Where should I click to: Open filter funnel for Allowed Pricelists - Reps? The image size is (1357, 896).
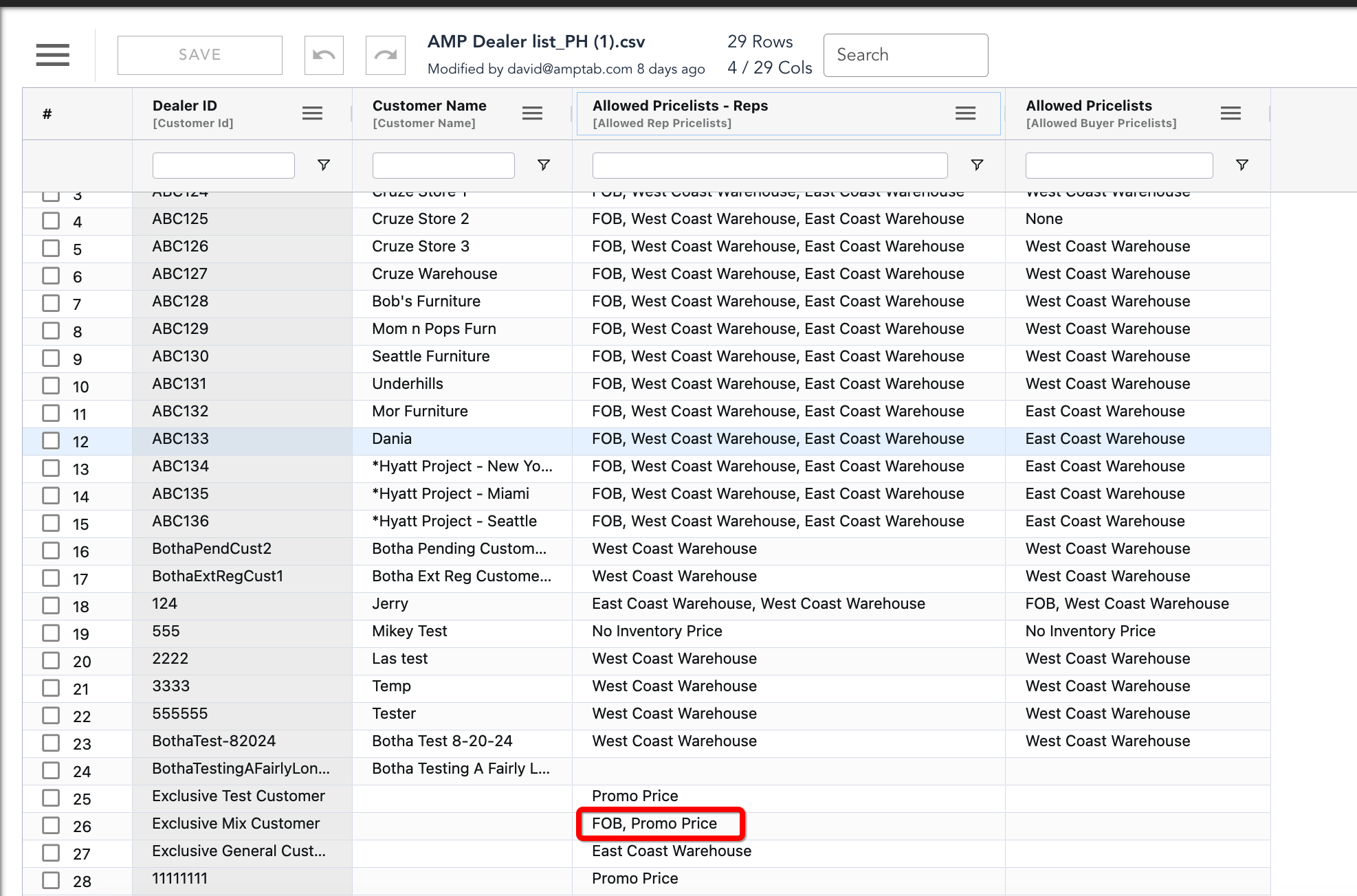tap(976, 165)
